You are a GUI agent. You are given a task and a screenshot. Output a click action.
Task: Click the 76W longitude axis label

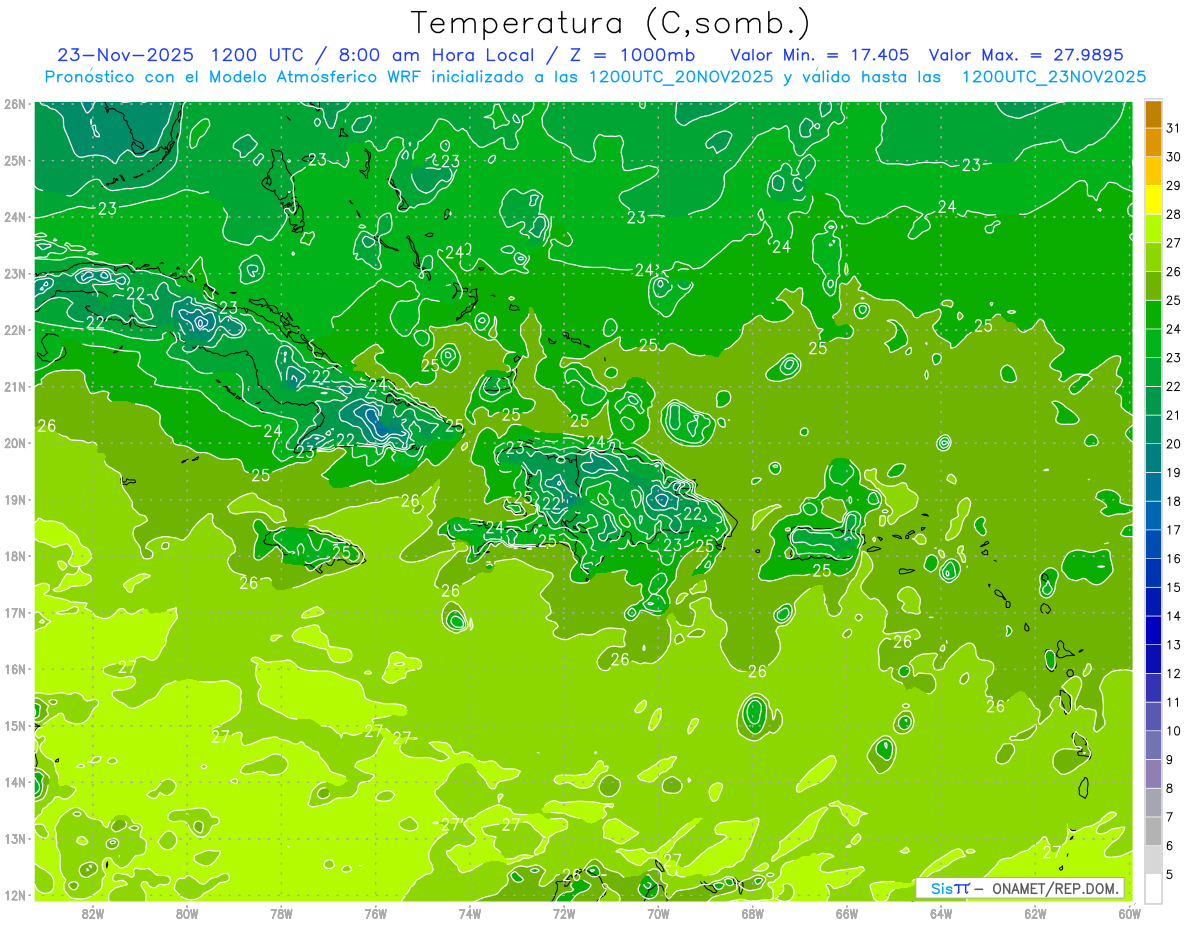(375, 912)
